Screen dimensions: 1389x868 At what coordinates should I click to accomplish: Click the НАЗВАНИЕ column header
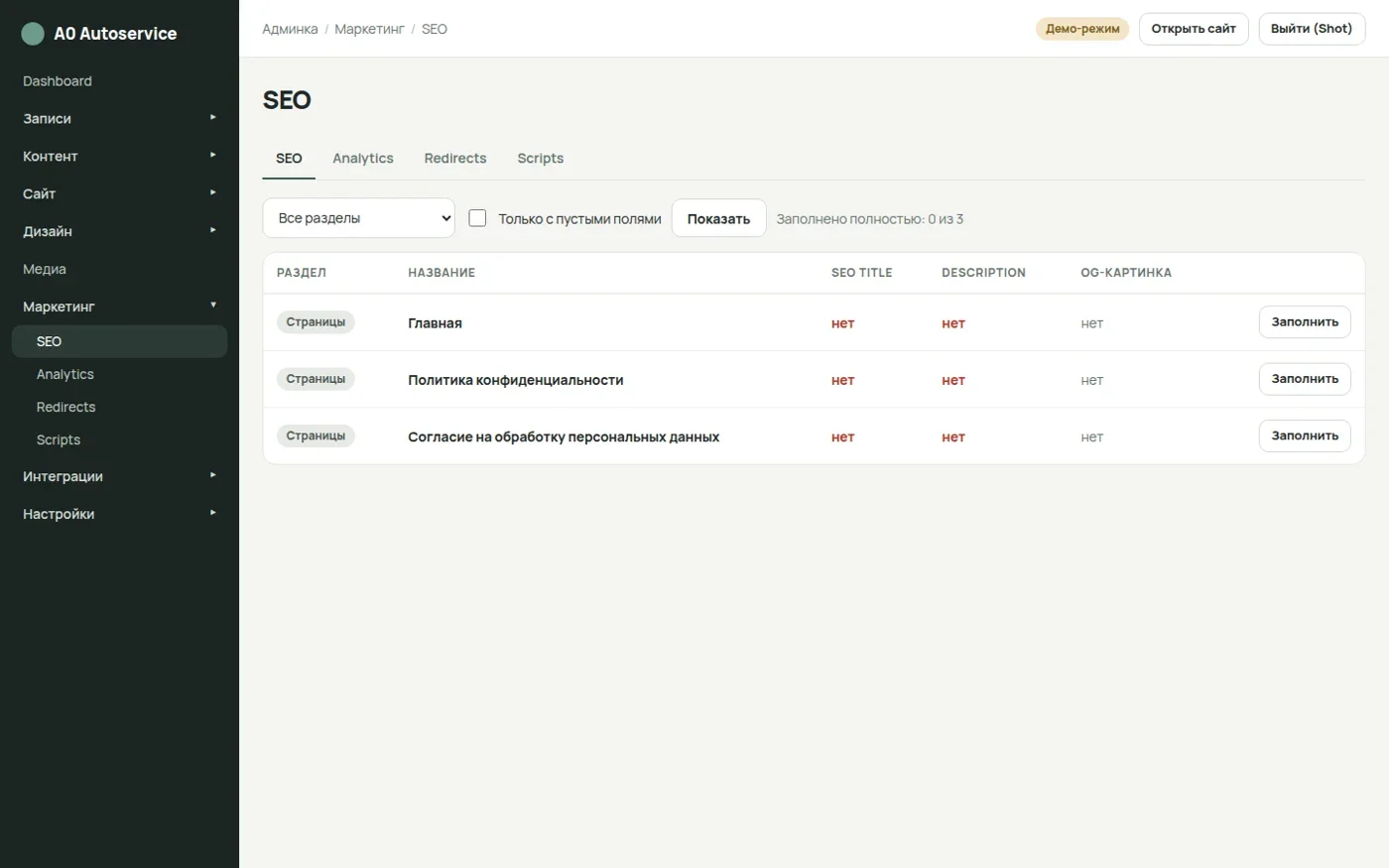[x=442, y=273]
